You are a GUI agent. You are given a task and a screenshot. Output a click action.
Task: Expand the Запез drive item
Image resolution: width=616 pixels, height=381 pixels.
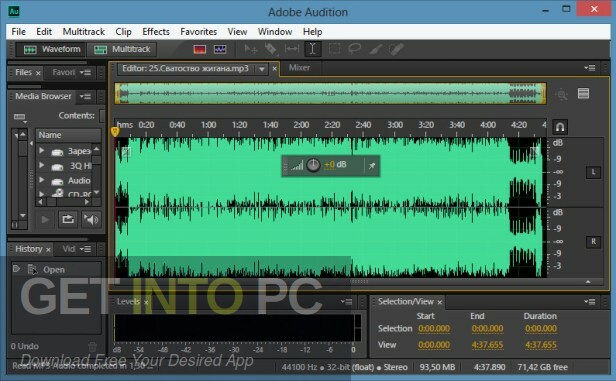[41, 150]
